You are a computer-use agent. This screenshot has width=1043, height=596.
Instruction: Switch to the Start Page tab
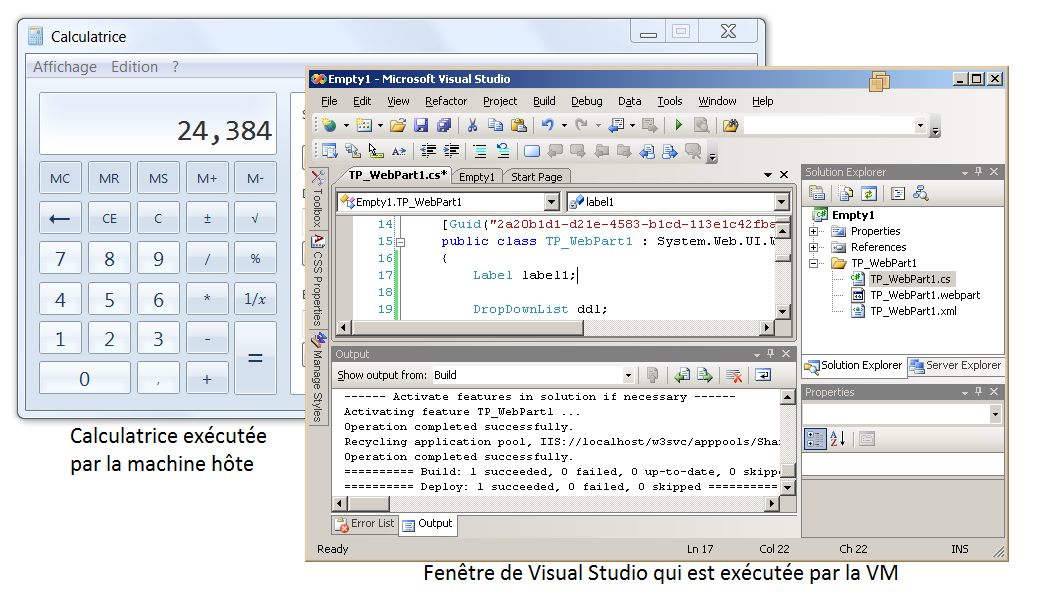pyautogui.click(x=536, y=177)
